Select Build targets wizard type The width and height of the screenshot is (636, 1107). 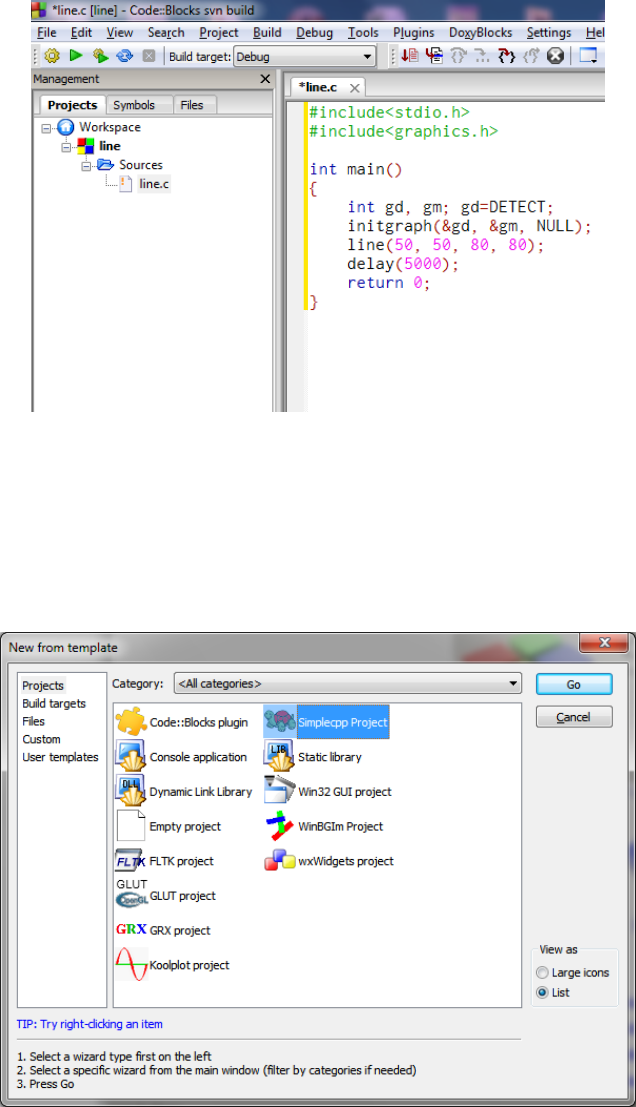[x=54, y=703]
